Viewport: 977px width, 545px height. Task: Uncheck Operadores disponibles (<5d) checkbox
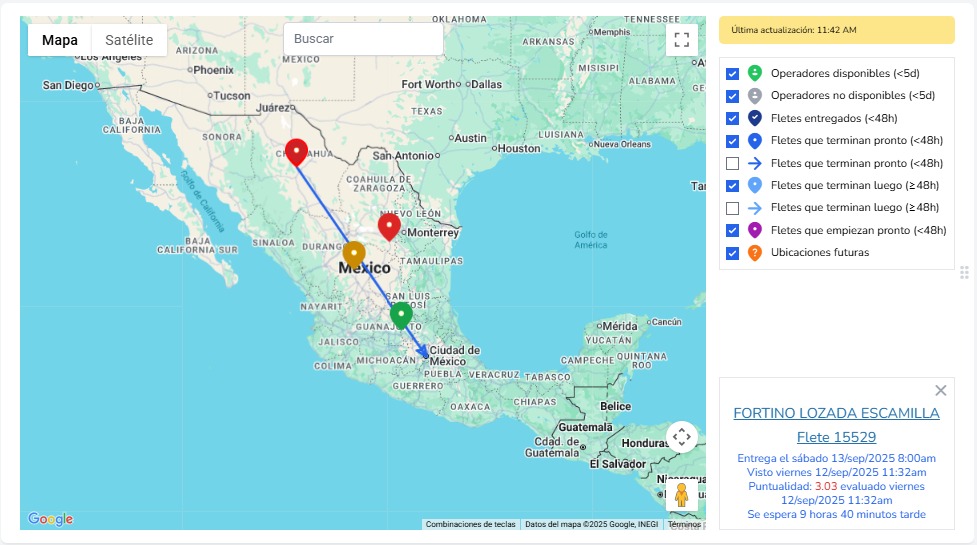pos(733,74)
